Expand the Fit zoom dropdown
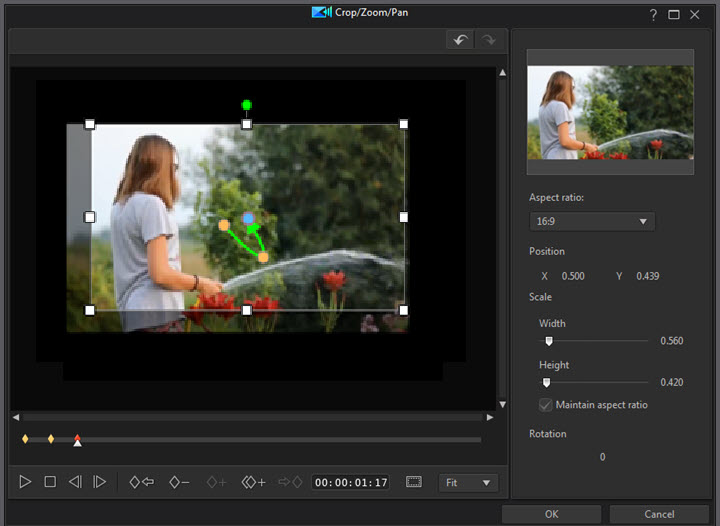720x526 pixels. click(468, 483)
